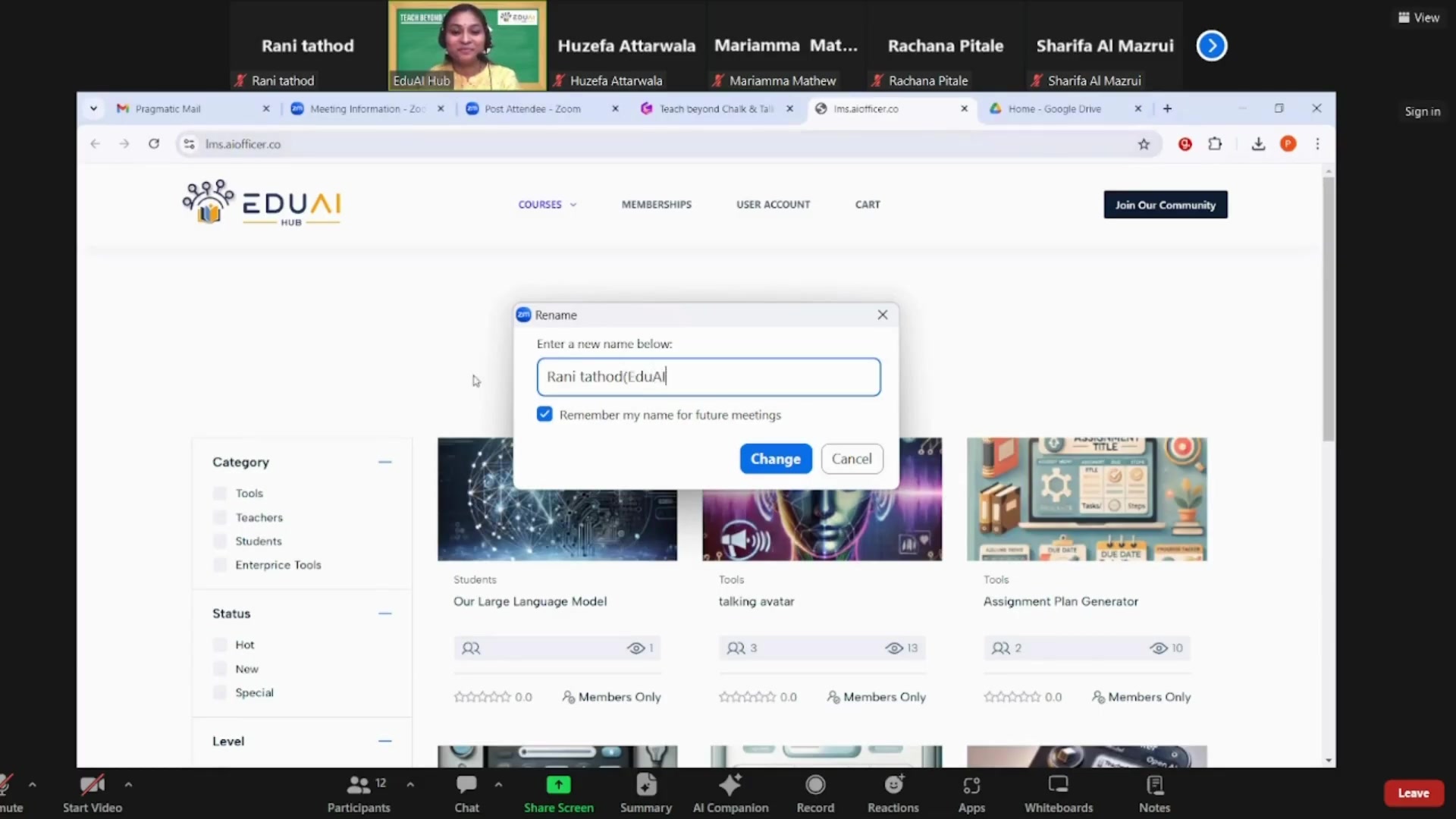Open Whiteboards
This screenshot has width=1456, height=819.
click(x=1059, y=793)
